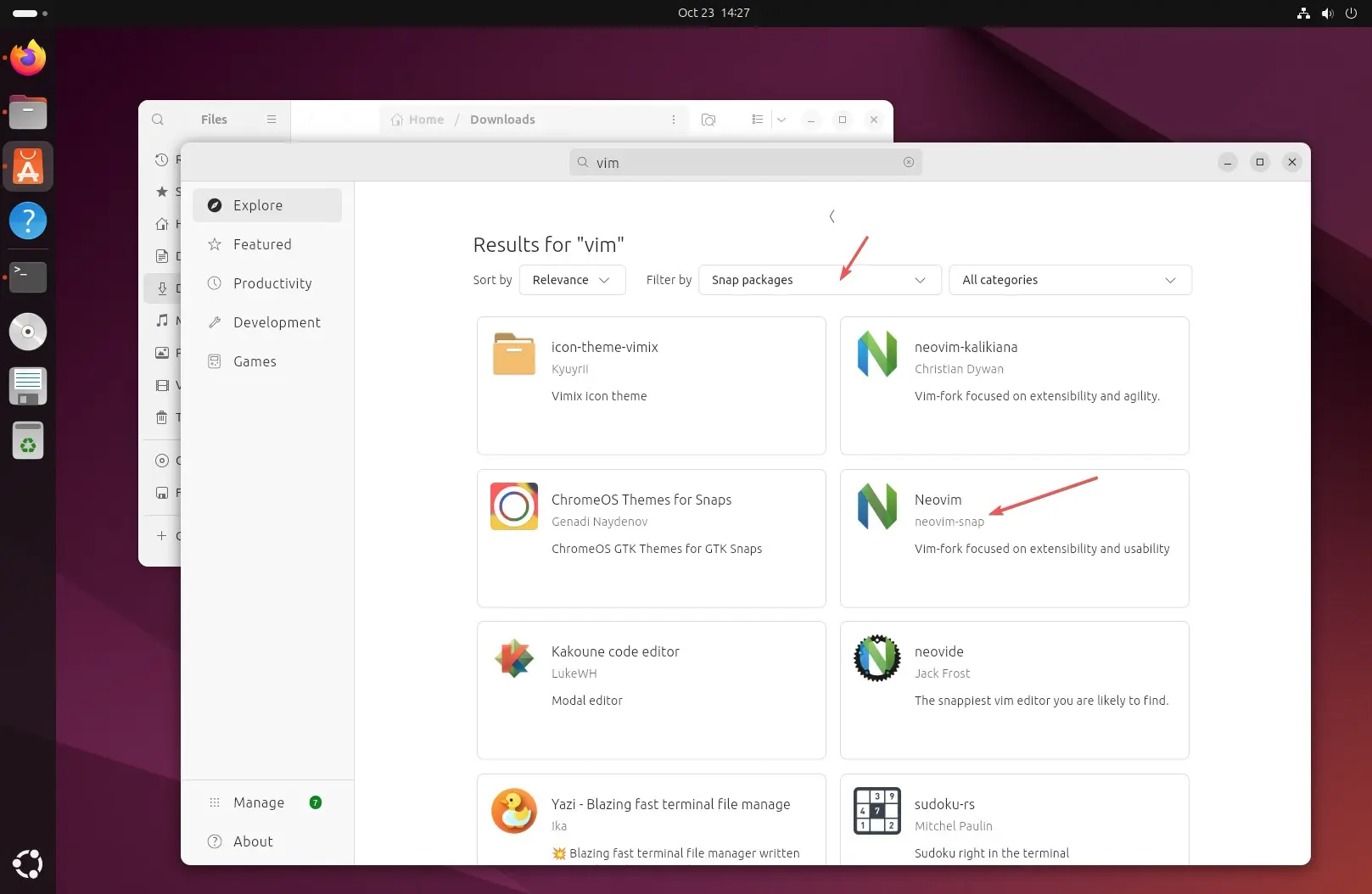Image resolution: width=1372 pixels, height=894 pixels.
Task: Open Trash in the dock
Action: (x=28, y=441)
